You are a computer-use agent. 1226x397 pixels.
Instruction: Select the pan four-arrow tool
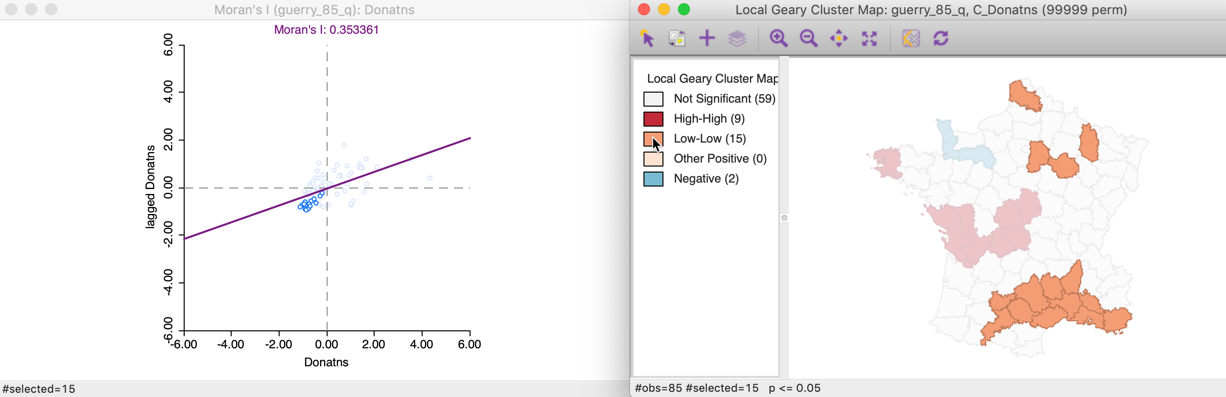pyautogui.click(x=838, y=38)
